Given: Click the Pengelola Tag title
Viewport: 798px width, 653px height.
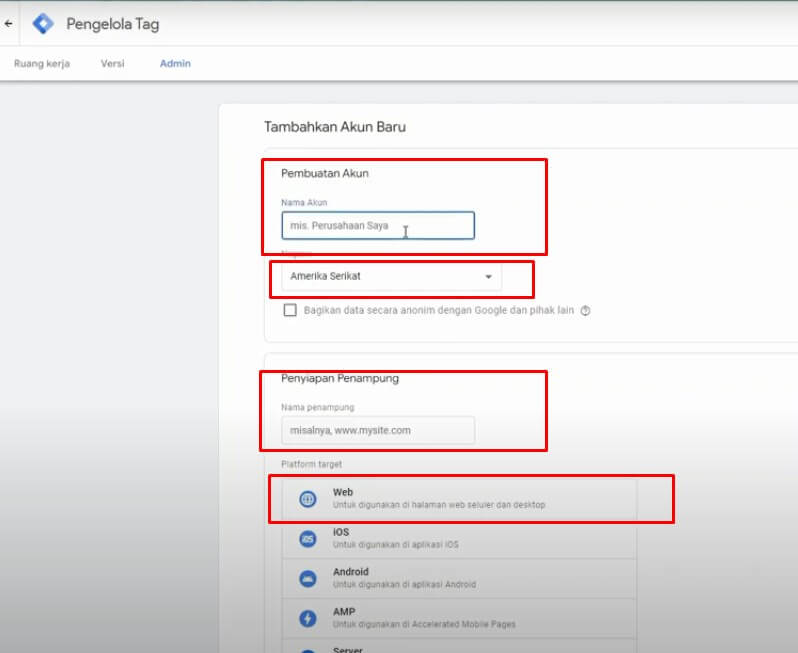Looking at the screenshot, I should click(x=112, y=24).
